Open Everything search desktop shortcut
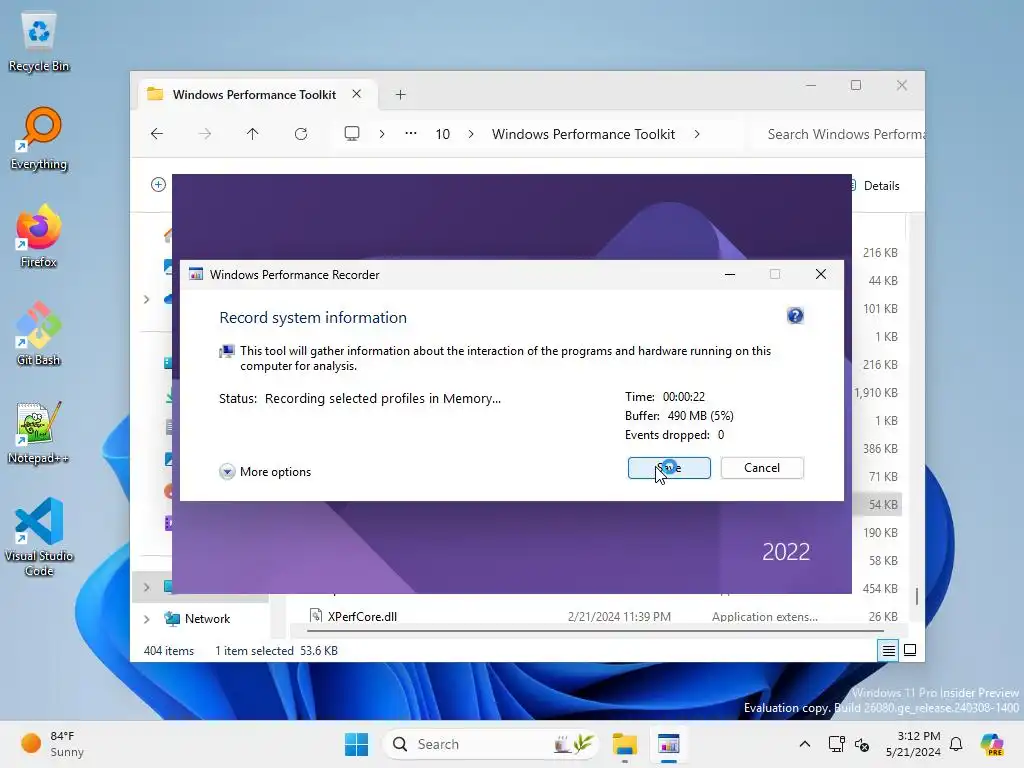 click(39, 138)
